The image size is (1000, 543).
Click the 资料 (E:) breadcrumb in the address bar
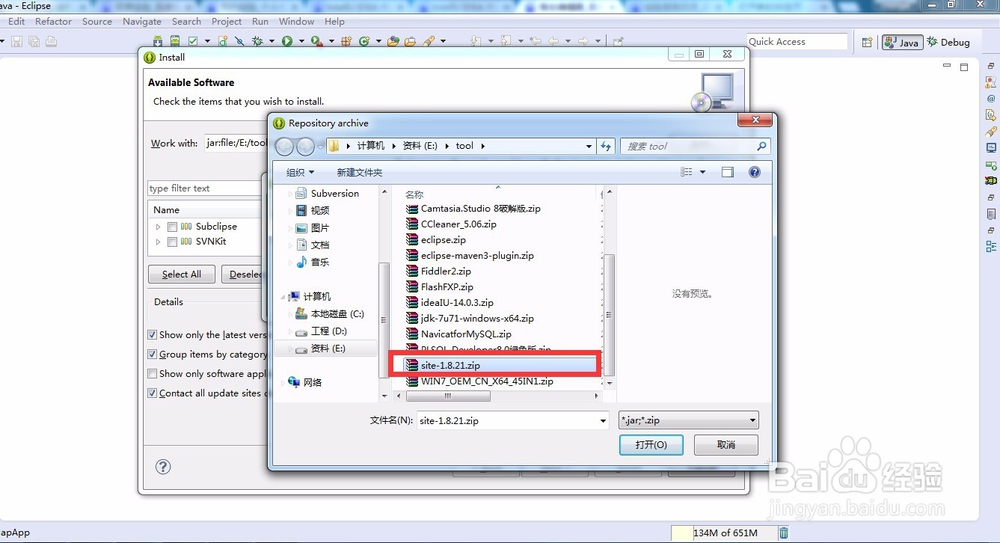pyautogui.click(x=420, y=146)
